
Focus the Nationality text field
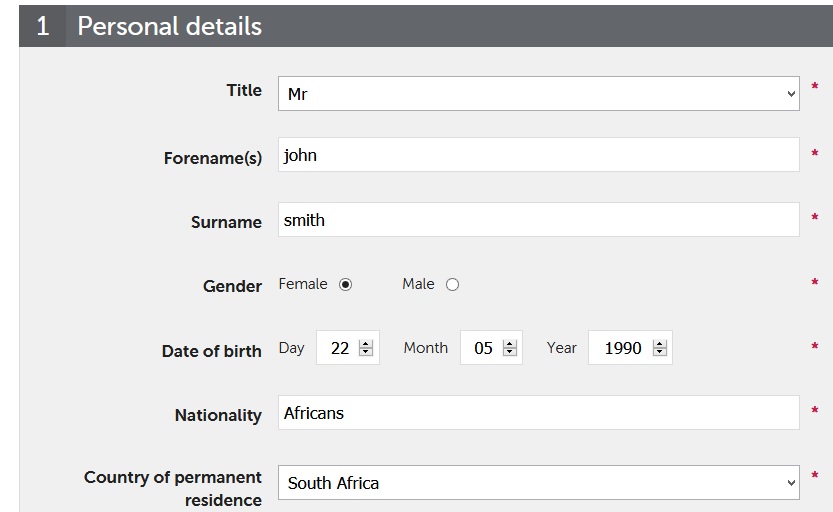pos(538,413)
